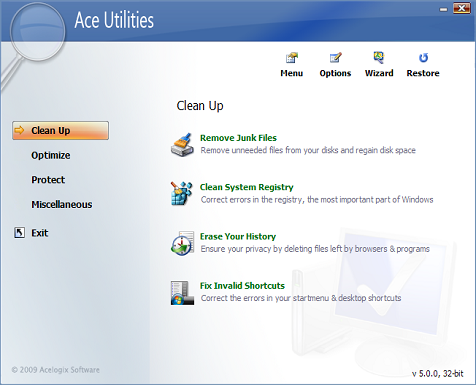Click the Fix Invalid Shortcuts icon

click(x=182, y=293)
